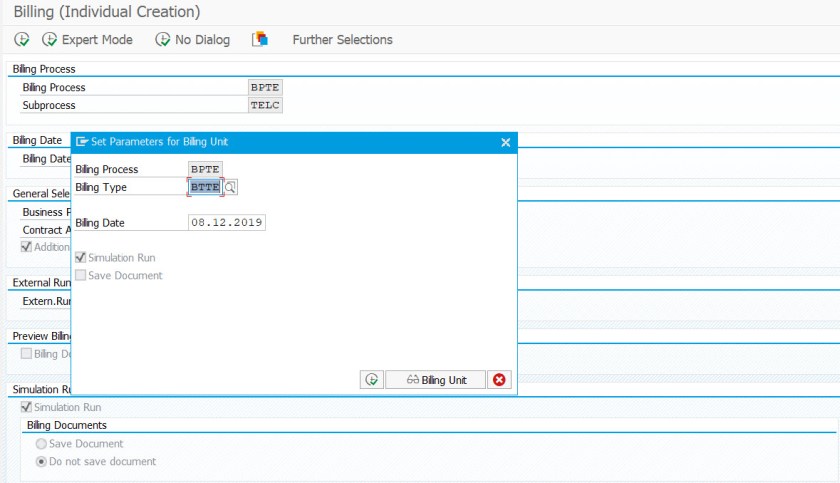The height and width of the screenshot is (483, 840).
Task: Close the Set Parameters for Billing Unit dialog
Action: click(505, 142)
